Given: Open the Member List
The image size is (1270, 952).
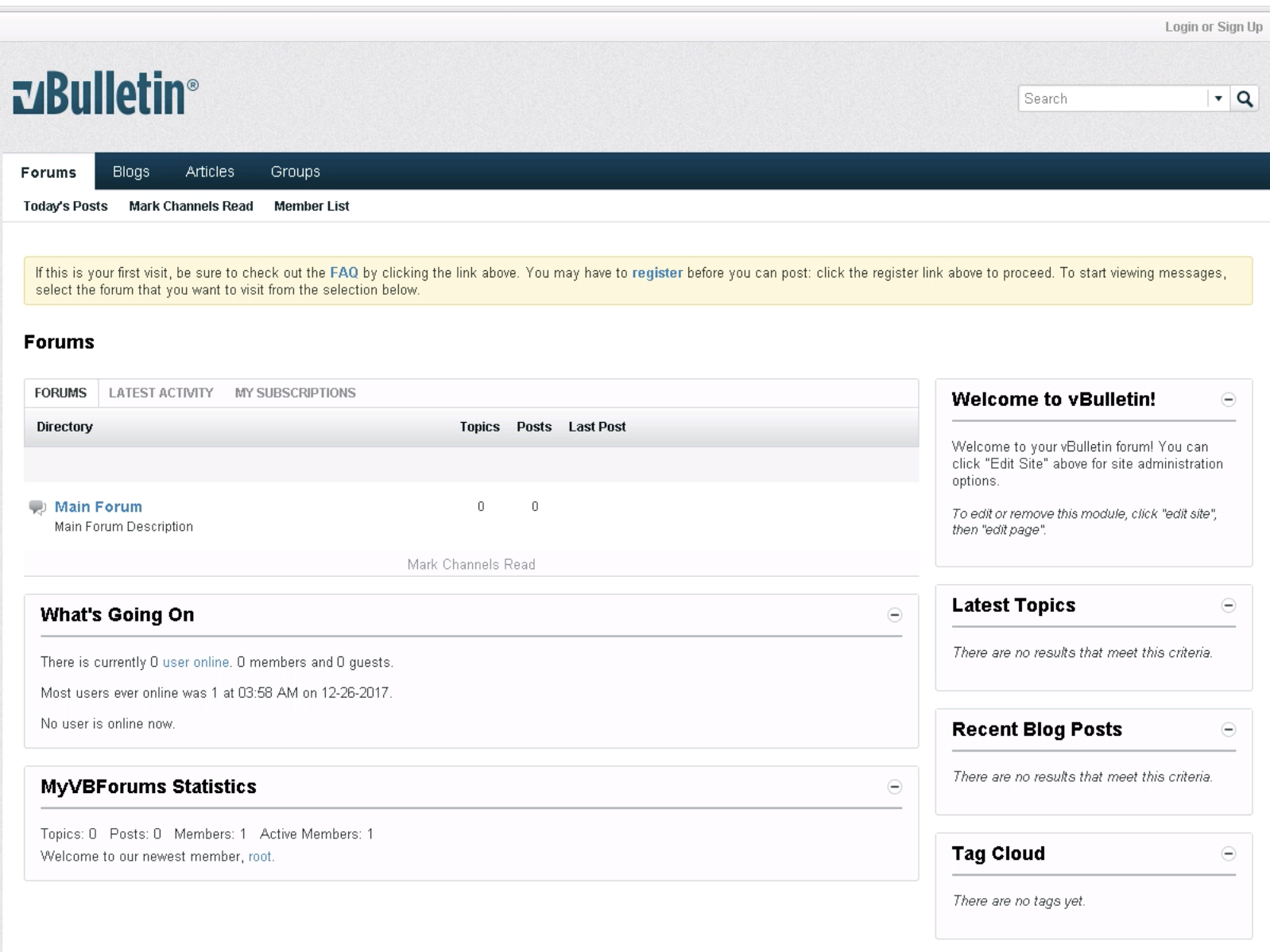Looking at the screenshot, I should (x=312, y=206).
